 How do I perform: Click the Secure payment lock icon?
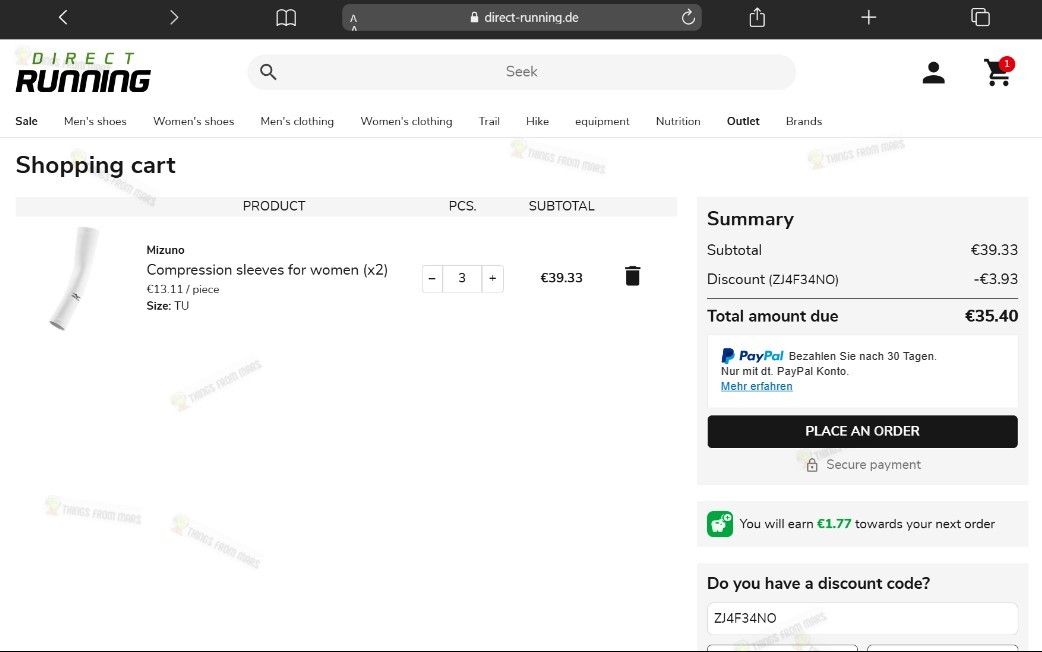[x=811, y=465]
